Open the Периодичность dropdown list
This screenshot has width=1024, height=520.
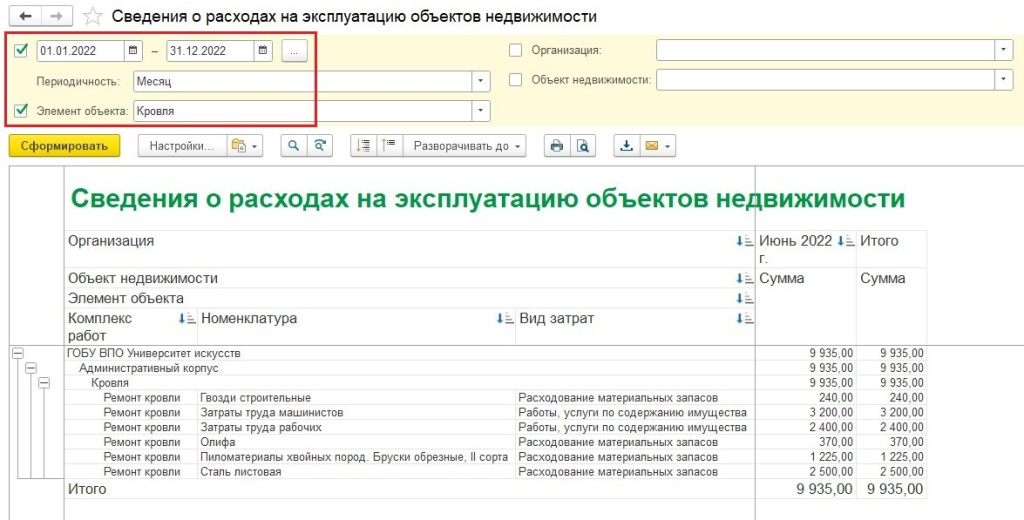(481, 81)
